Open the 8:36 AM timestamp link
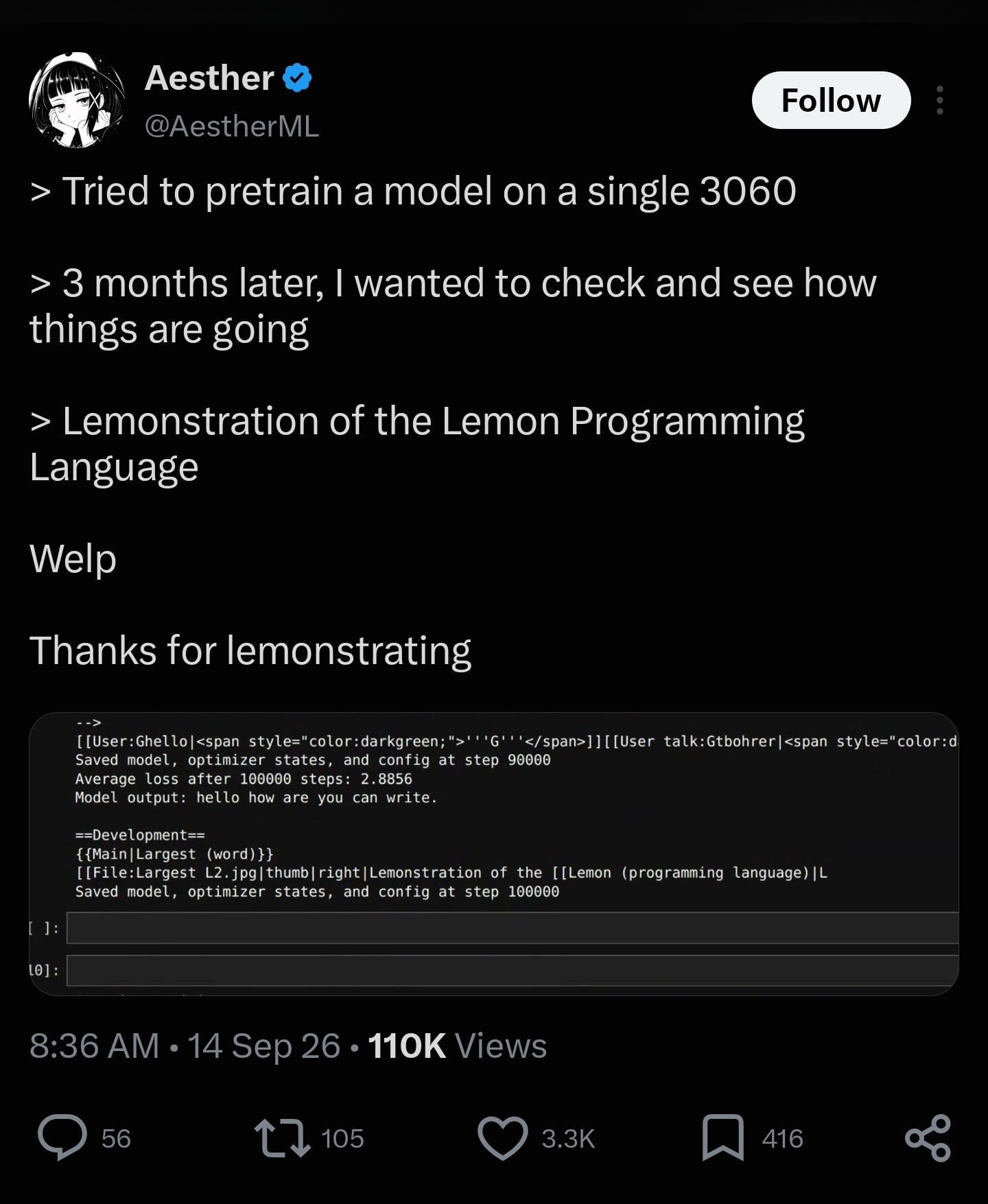This screenshot has height=1204, width=988. tap(95, 1046)
